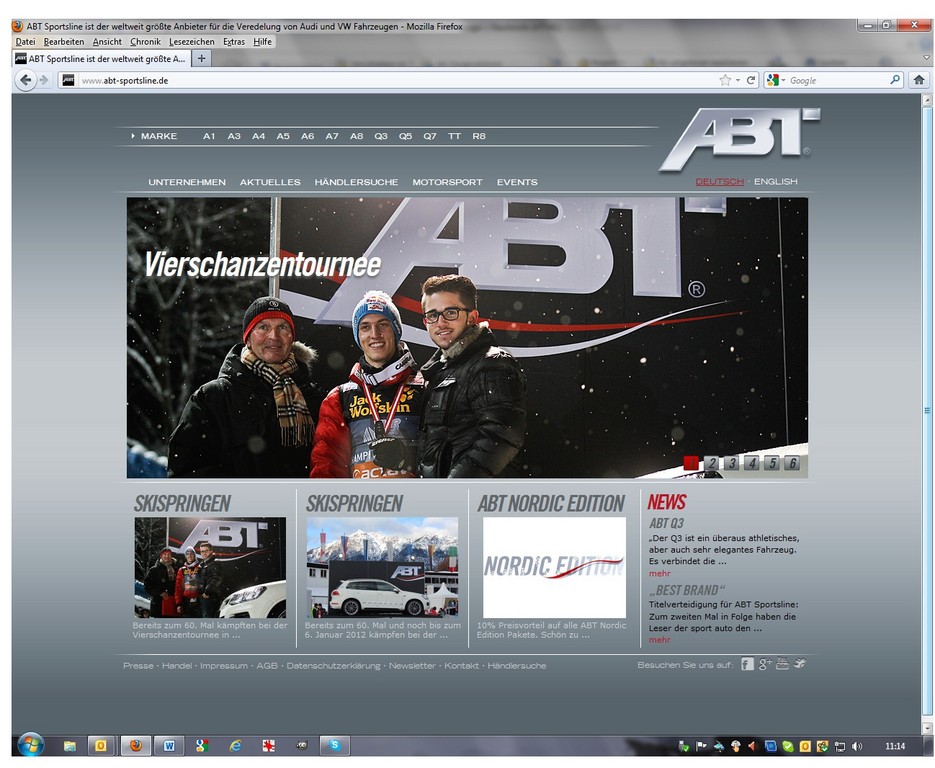The width and height of the screenshot is (935, 768).
Task: Open the Impressum footer link
Action: (224, 665)
